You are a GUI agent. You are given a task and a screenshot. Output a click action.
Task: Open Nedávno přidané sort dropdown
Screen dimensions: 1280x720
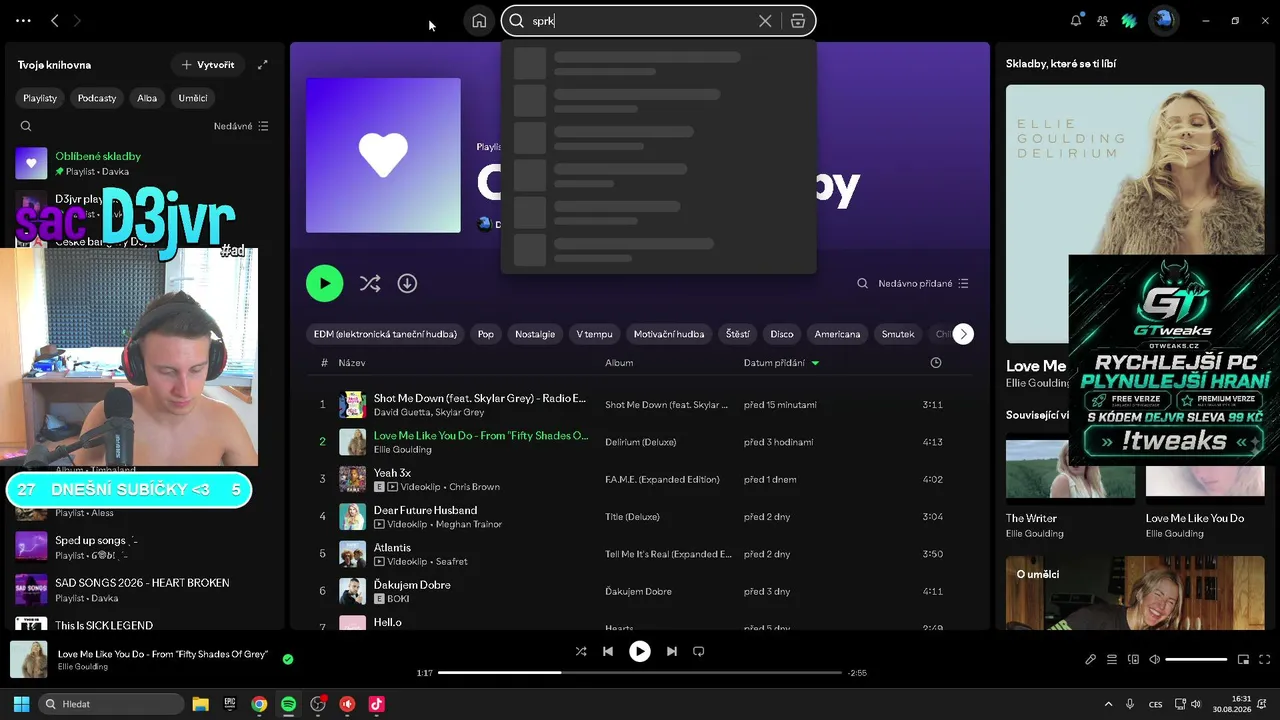[x=923, y=283]
